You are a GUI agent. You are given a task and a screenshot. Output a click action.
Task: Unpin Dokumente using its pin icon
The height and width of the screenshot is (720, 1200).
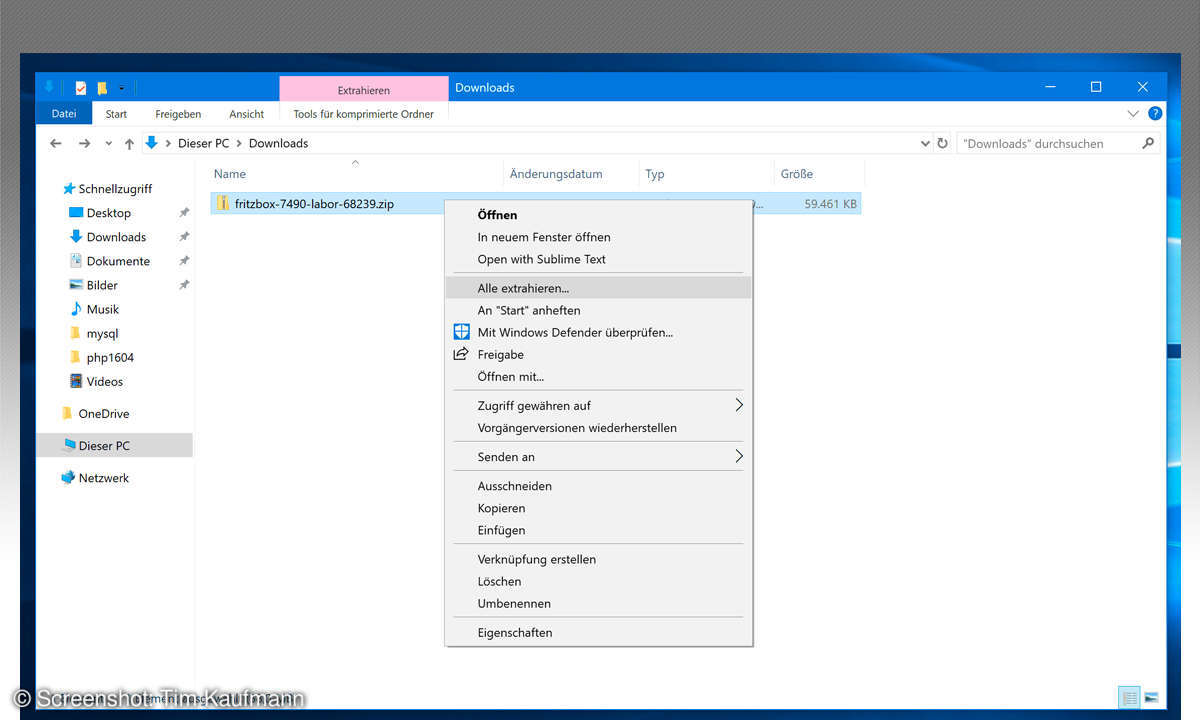coord(184,261)
